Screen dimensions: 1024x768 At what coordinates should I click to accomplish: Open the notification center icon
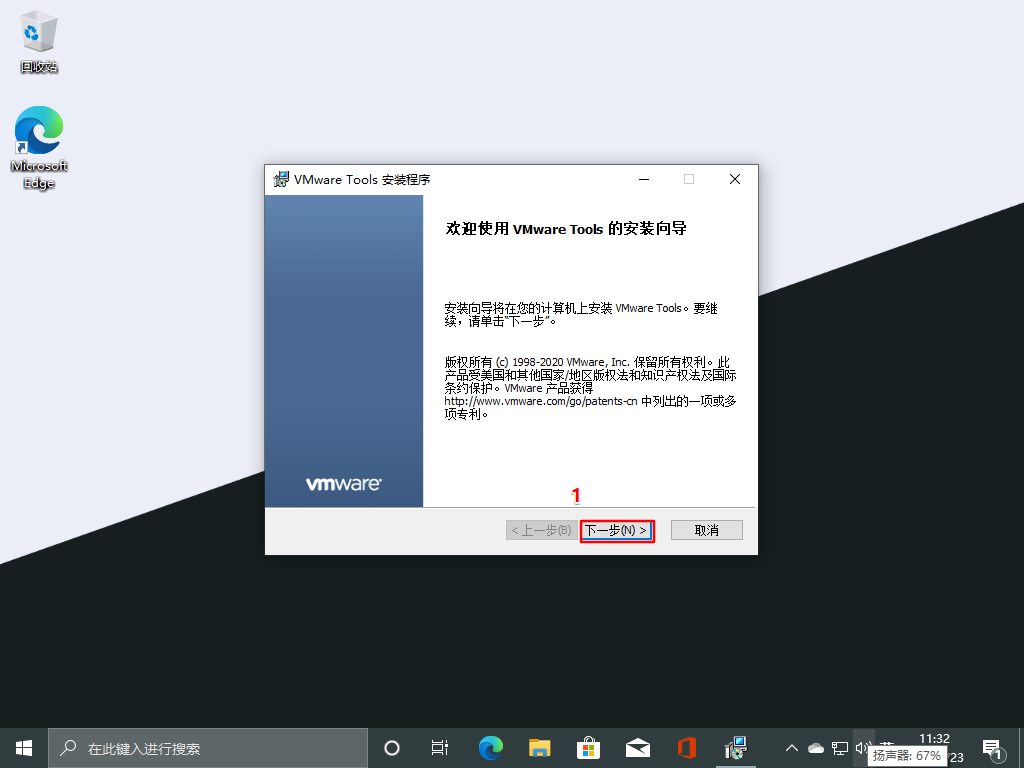point(993,748)
